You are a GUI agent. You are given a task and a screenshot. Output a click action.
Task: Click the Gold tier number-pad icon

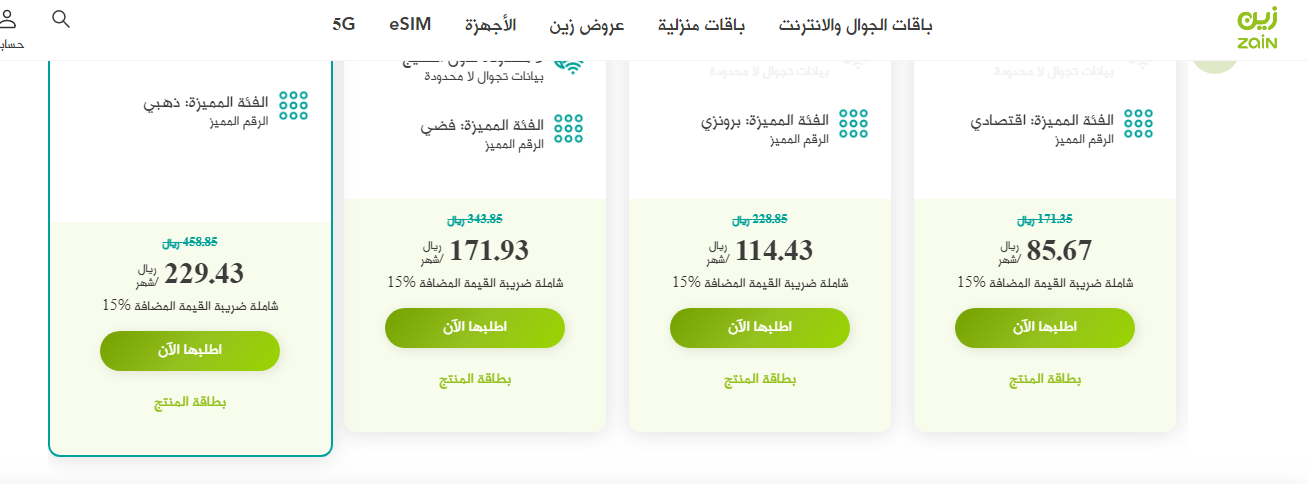[x=293, y=106]
